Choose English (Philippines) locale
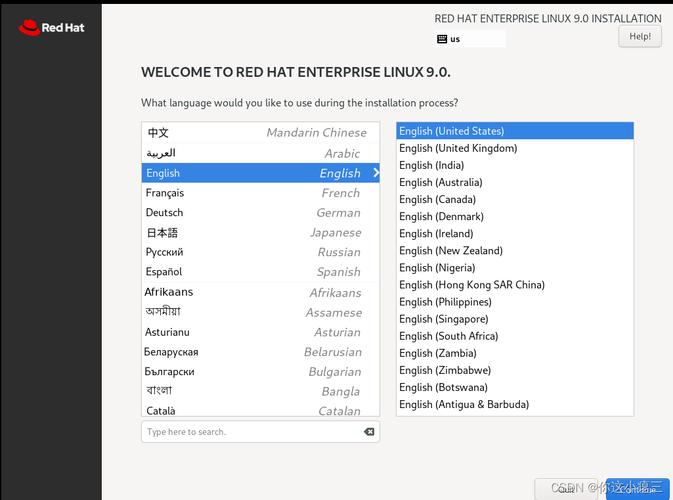 (515, 302)
